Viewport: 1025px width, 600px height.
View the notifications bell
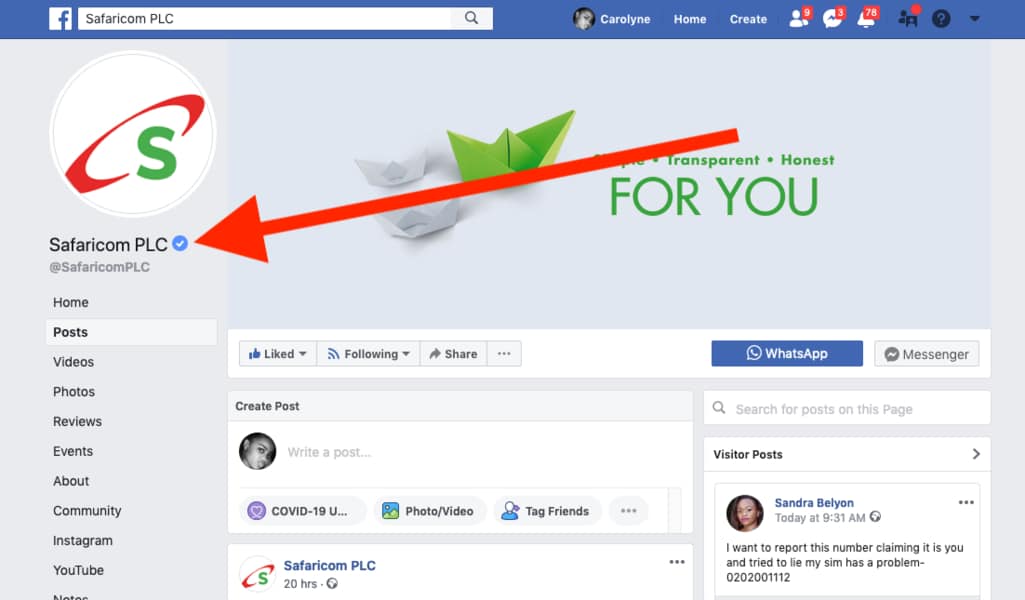pos(866,18)
